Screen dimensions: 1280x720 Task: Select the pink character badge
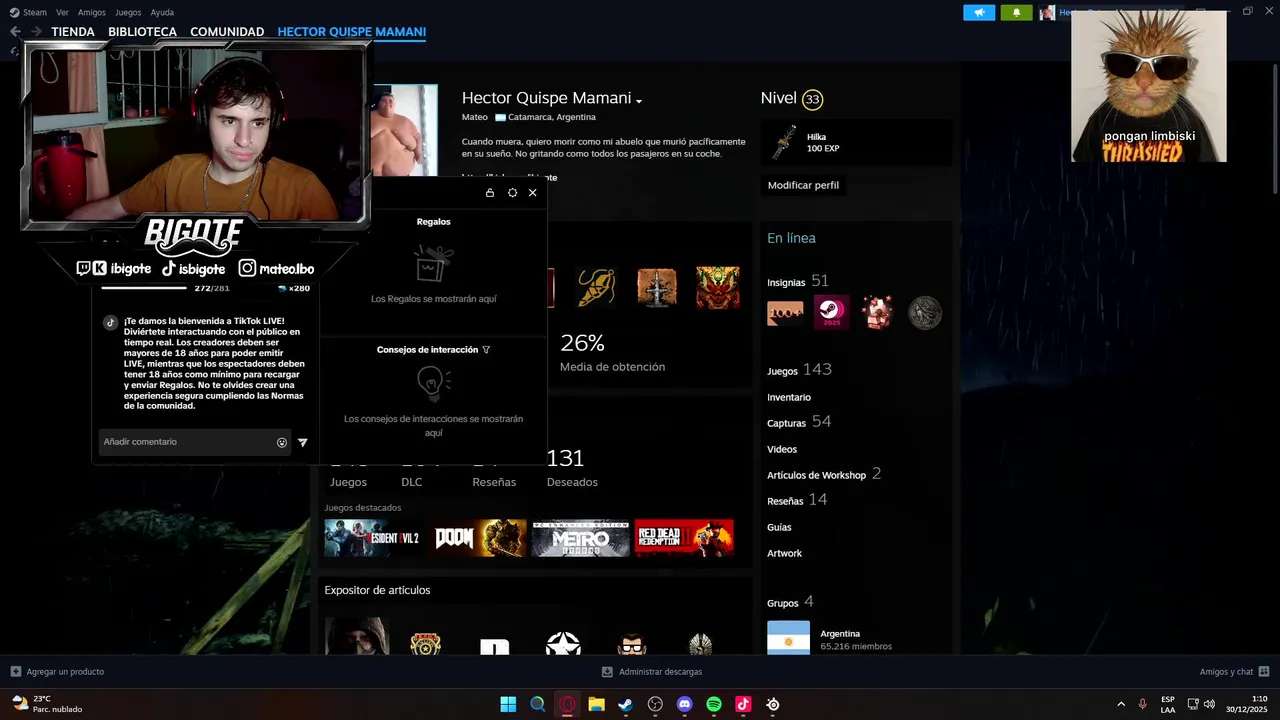tap(877, 313)
